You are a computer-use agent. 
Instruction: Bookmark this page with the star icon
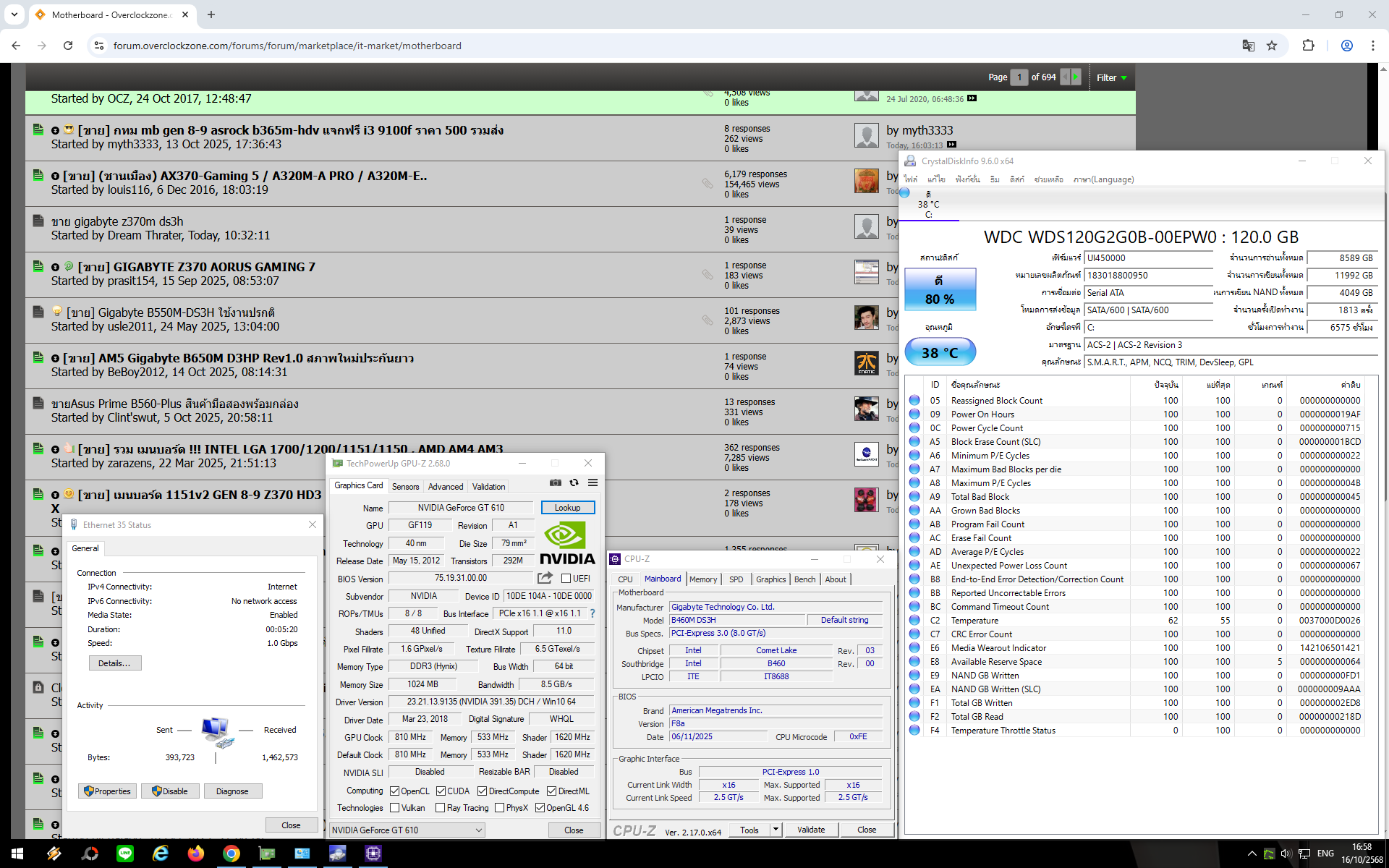tap(1272, 46)
